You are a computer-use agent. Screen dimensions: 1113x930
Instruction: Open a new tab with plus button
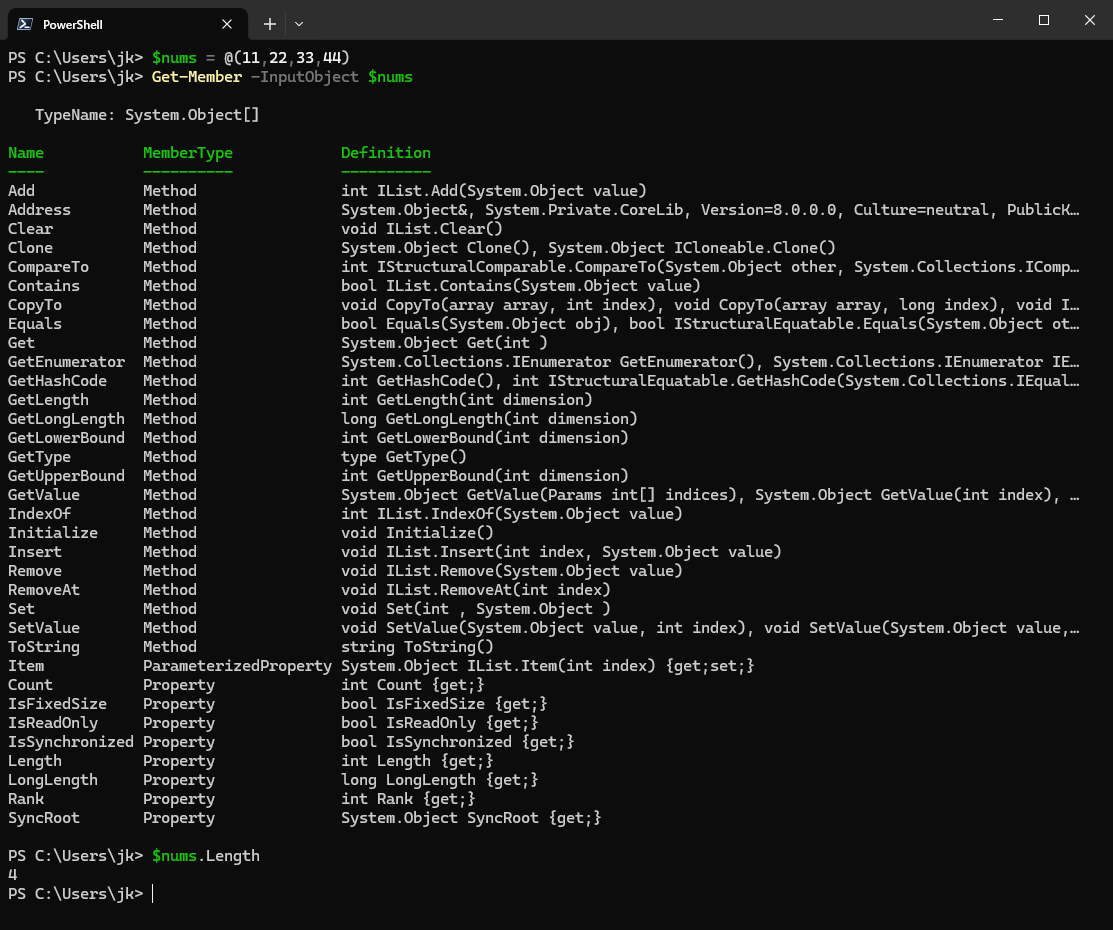(269, 24)
